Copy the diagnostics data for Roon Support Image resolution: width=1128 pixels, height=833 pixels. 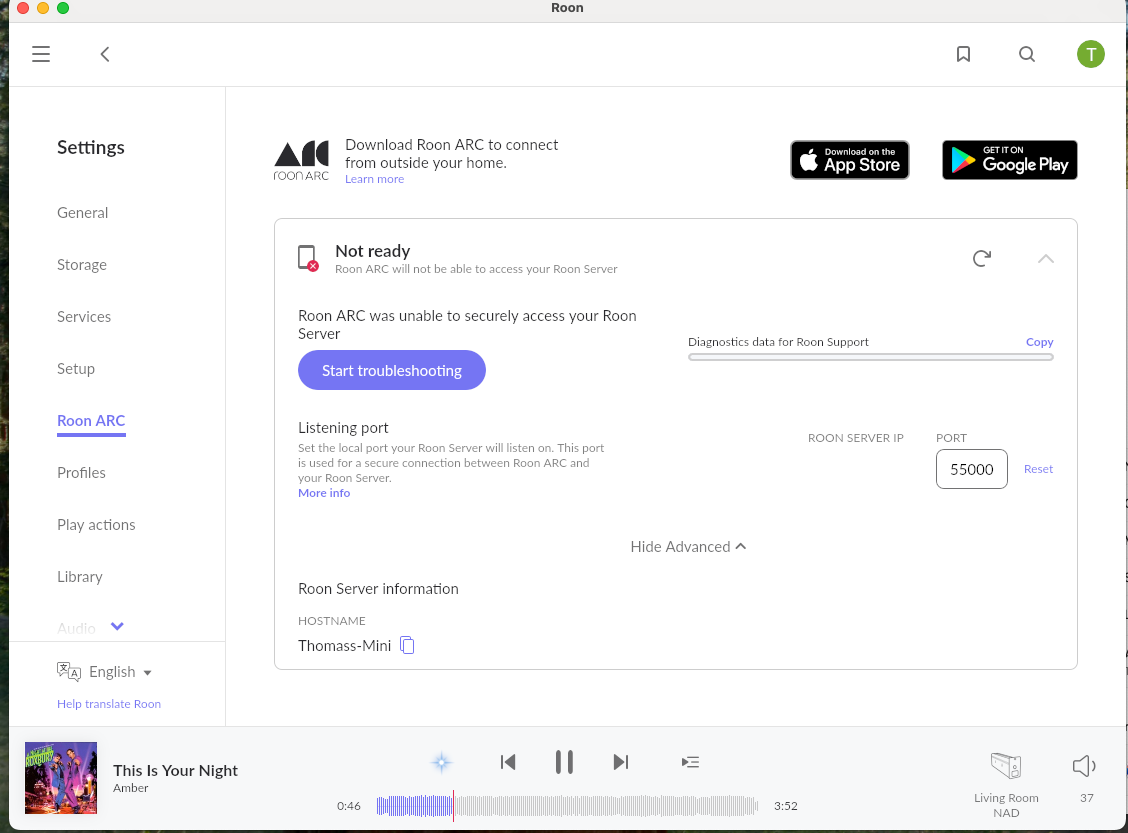tap(1040, 342)
